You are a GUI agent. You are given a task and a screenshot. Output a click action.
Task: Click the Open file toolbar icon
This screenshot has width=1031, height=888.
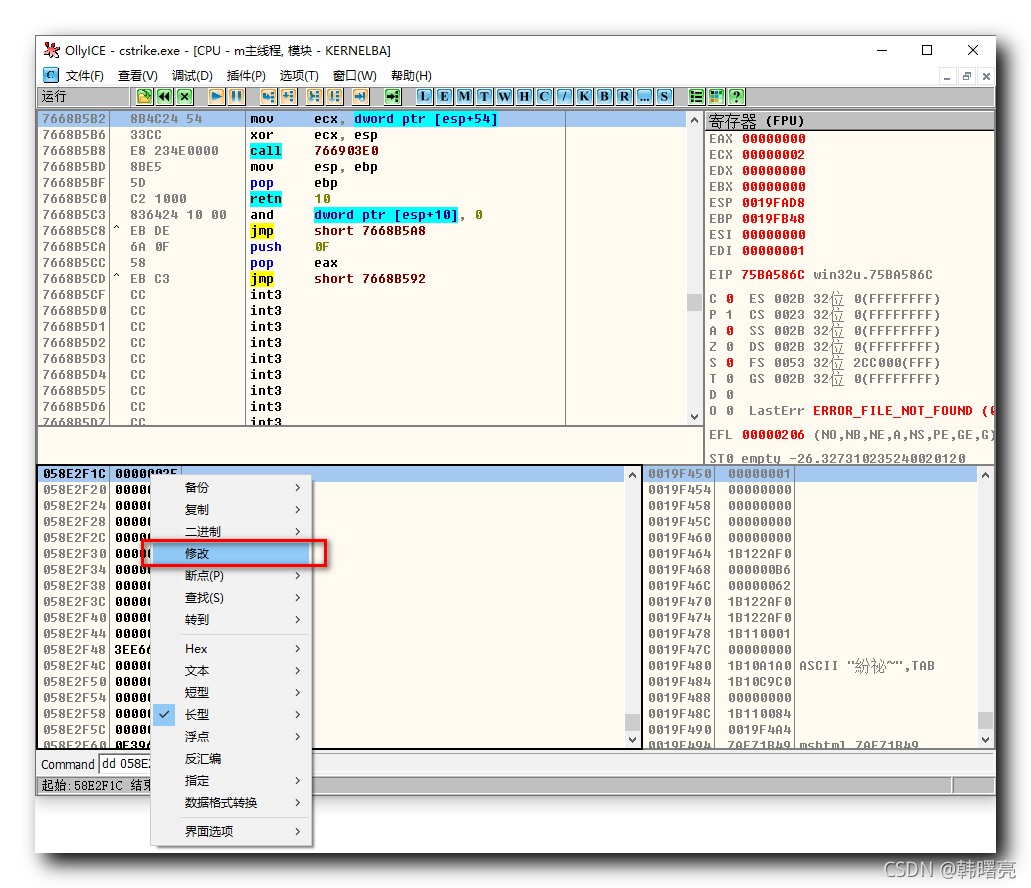pos(144,97)
